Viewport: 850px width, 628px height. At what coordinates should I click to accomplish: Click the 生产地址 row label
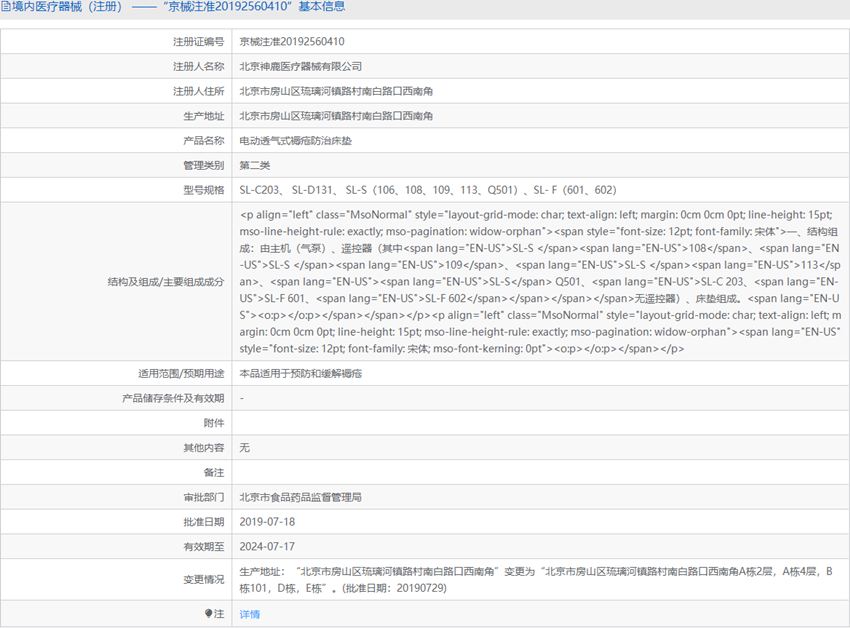point(203,116)
